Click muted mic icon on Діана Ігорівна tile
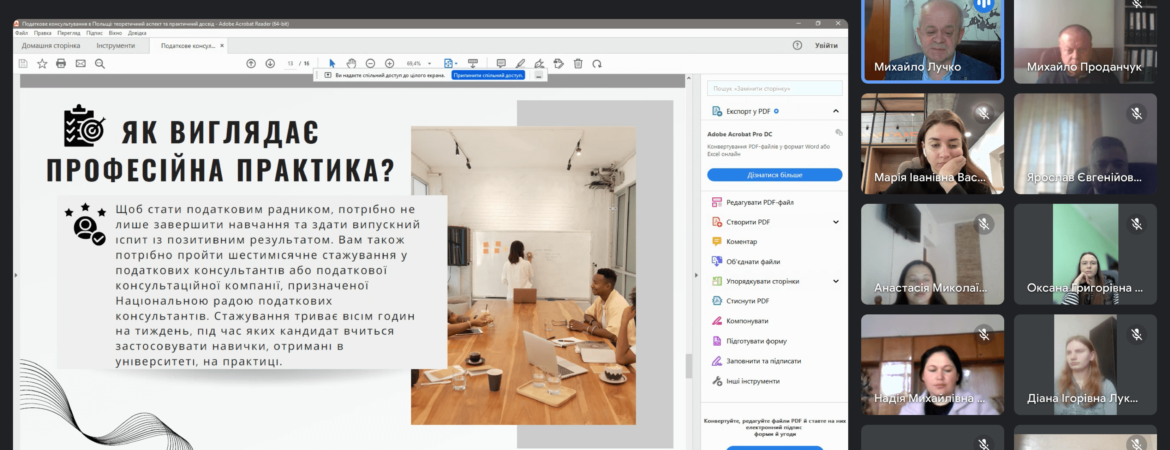Viewport: 1170px width, 450px height. tap(1136, 334)
